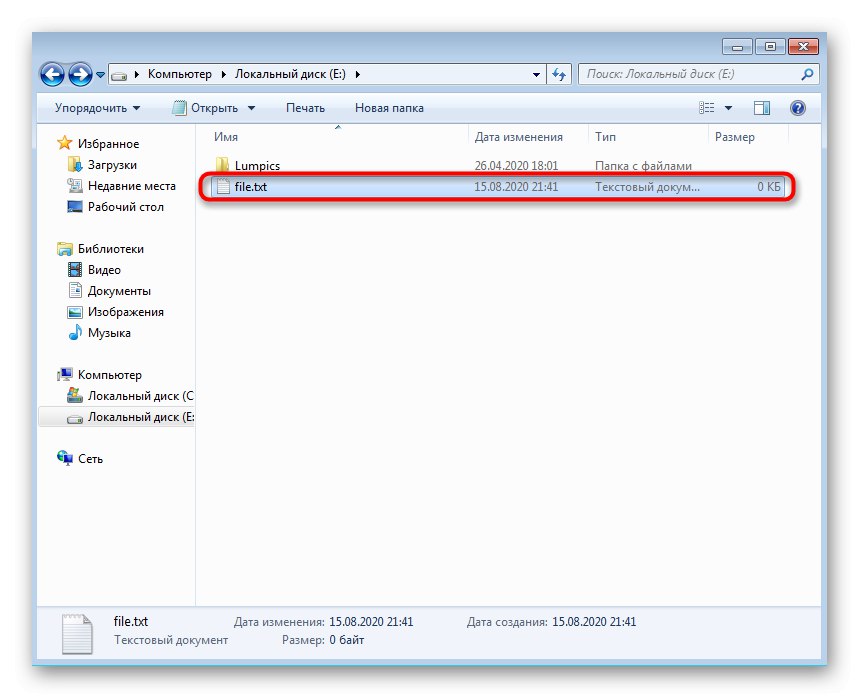This screenshot has width=859, height=698.
Task: Click the magnifier search icon
Action: click(x=807, y=74)
